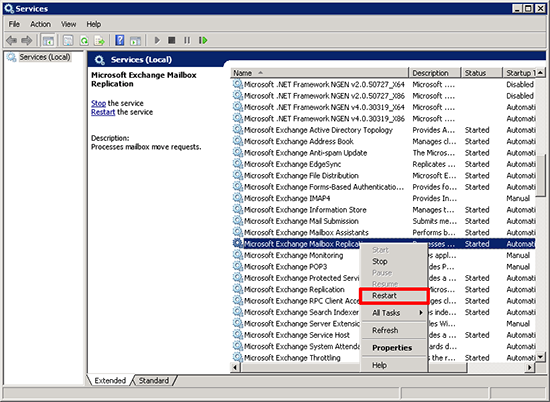Select Microsoft Exchange Forms-Based Authentication row
550x402 pixels.
[x=383, y=187]
